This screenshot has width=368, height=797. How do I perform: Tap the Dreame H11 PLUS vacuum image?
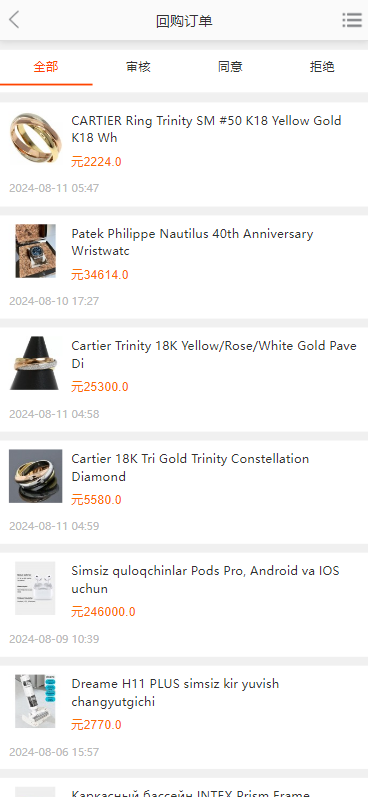pyautogui.click(x=35, y=701)
